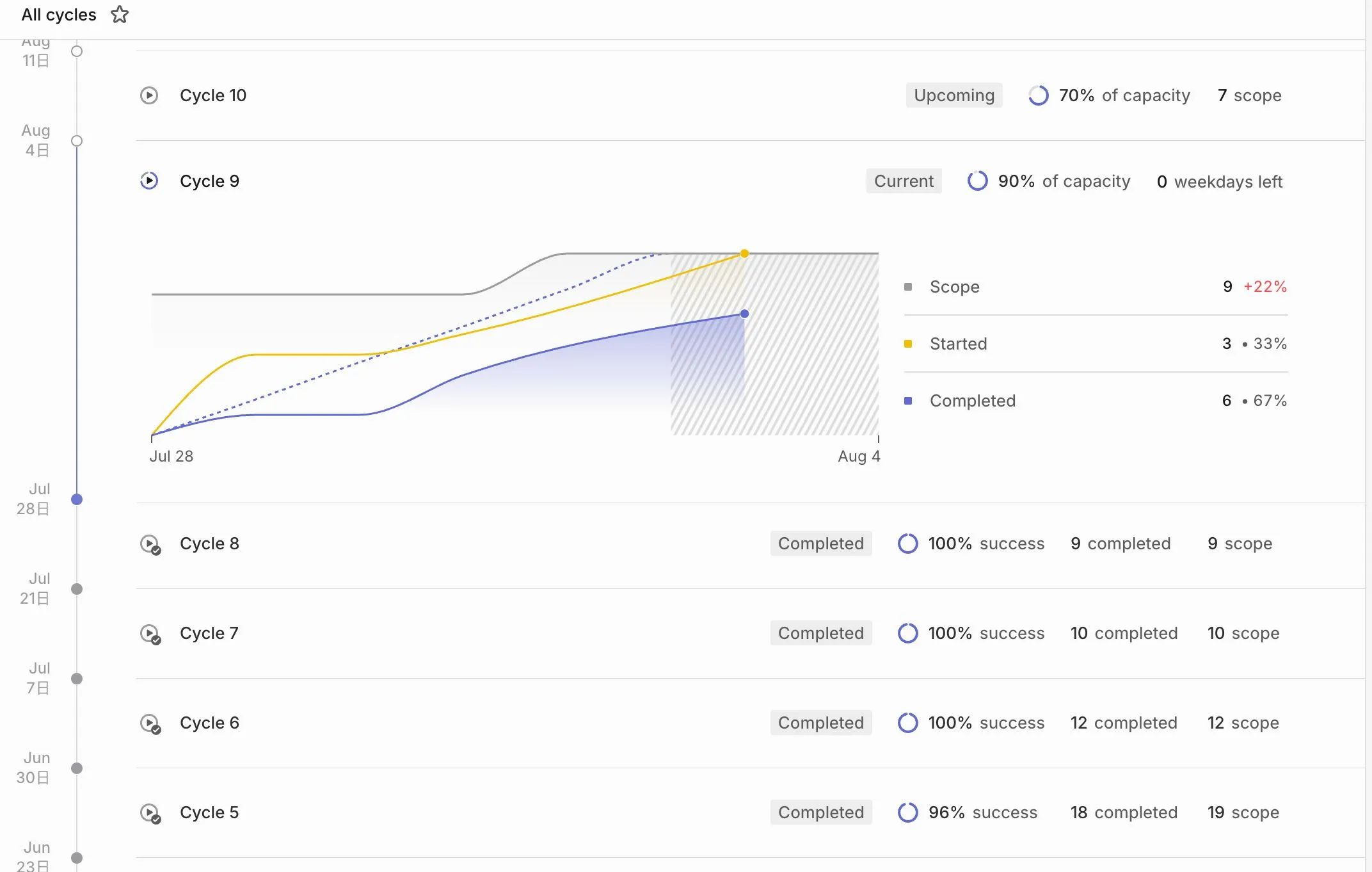This screenshot has height=872, width=1372.
Task: Click the Cycle 8 completed cycle icon
Action: 150,544
